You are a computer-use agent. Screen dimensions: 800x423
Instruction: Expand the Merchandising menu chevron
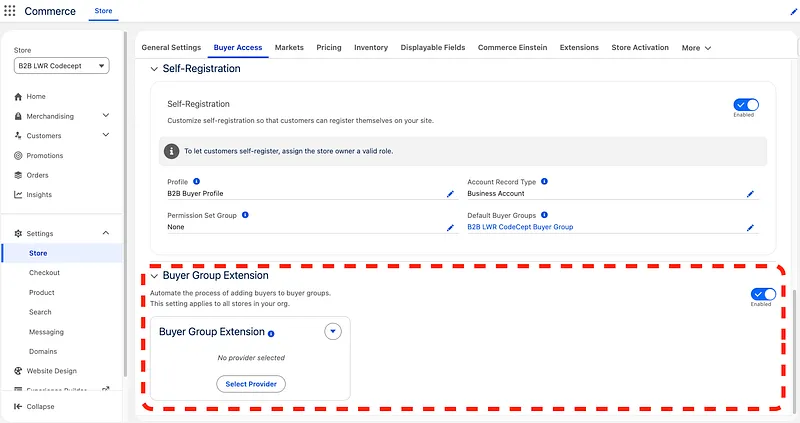[x=106, y=115]
